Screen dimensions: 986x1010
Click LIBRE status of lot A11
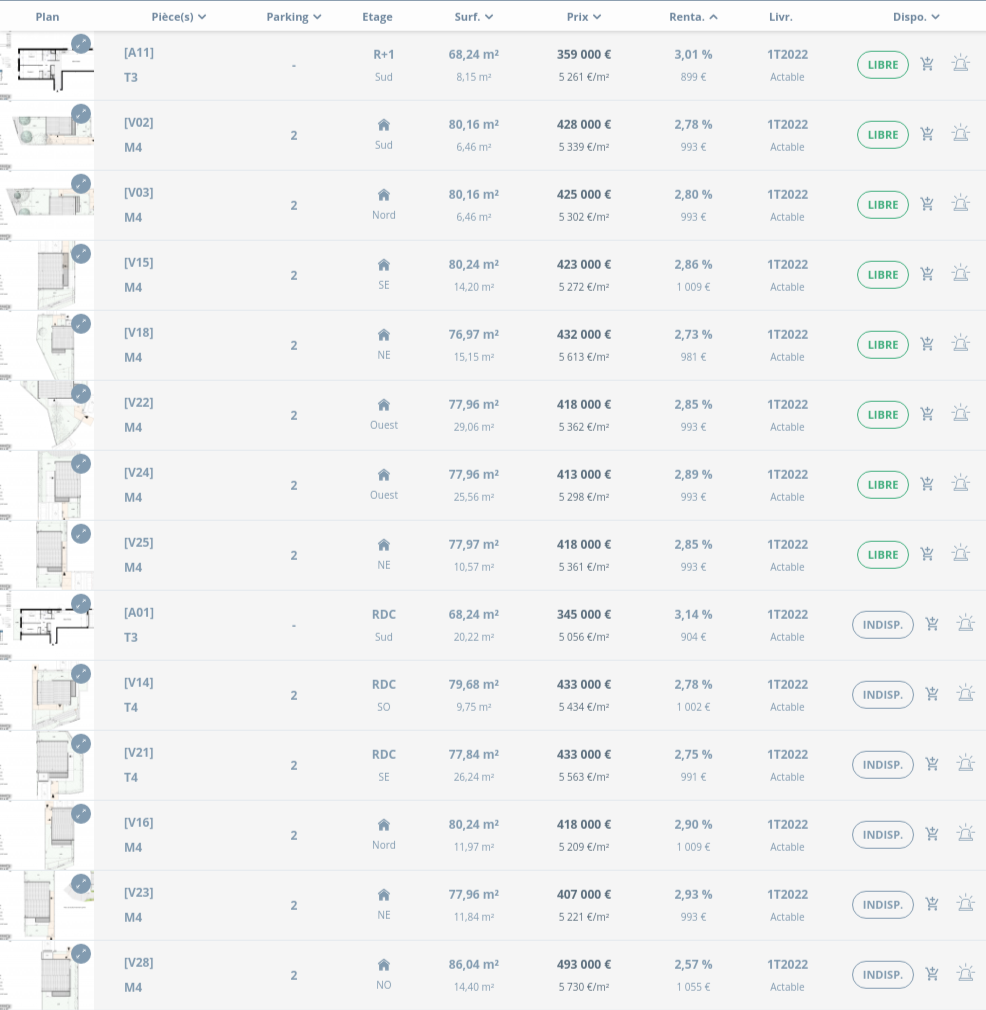click(x=882, y=65)
